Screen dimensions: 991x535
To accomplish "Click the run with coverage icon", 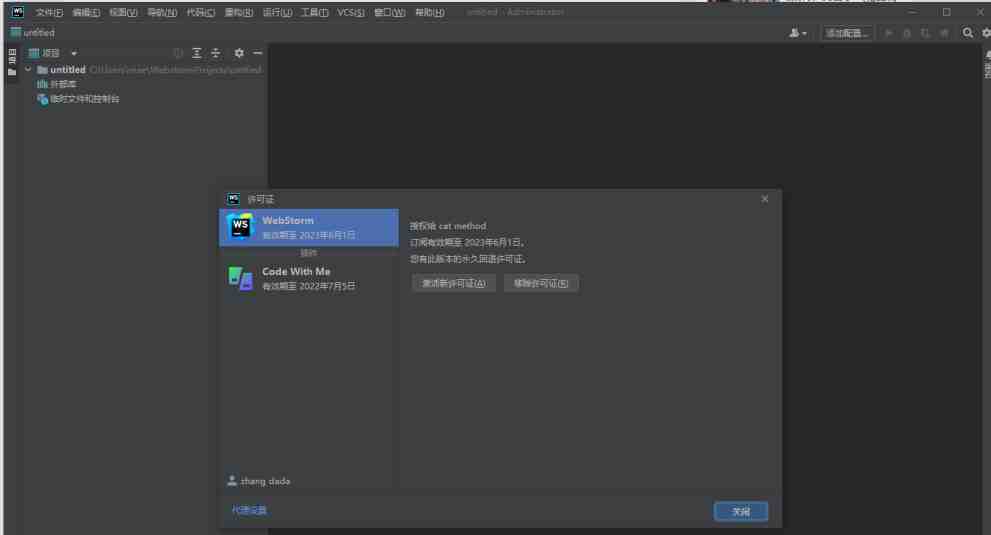I will click(x=925, y=33).
